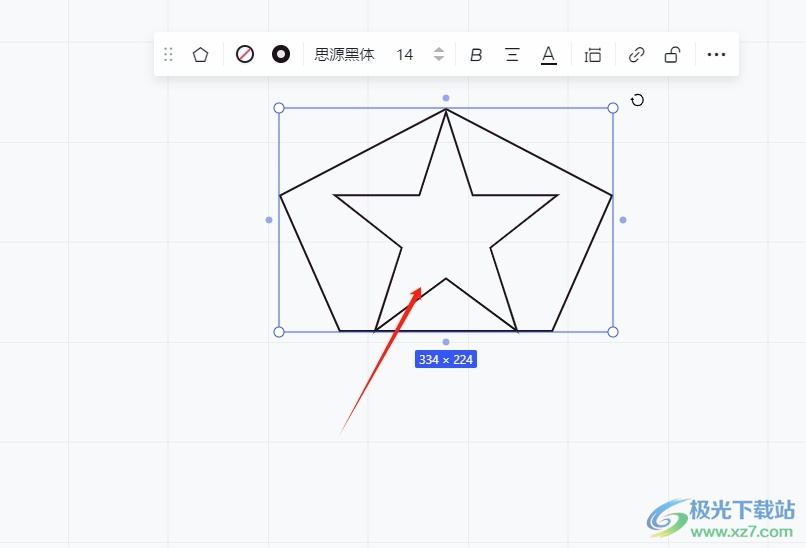This screenshot has width=806, height=548.
Task: Open the text color picker
Action: pos(548,55)
